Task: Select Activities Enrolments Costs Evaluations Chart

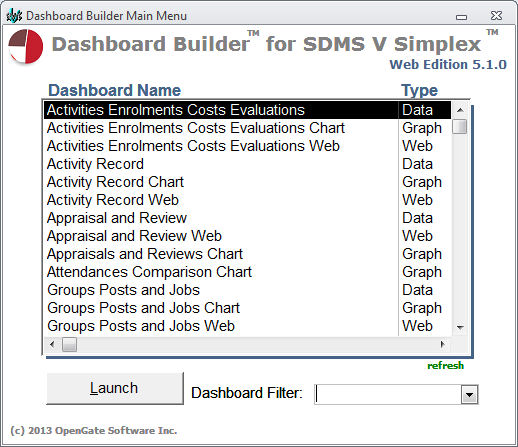Action: 247,128
